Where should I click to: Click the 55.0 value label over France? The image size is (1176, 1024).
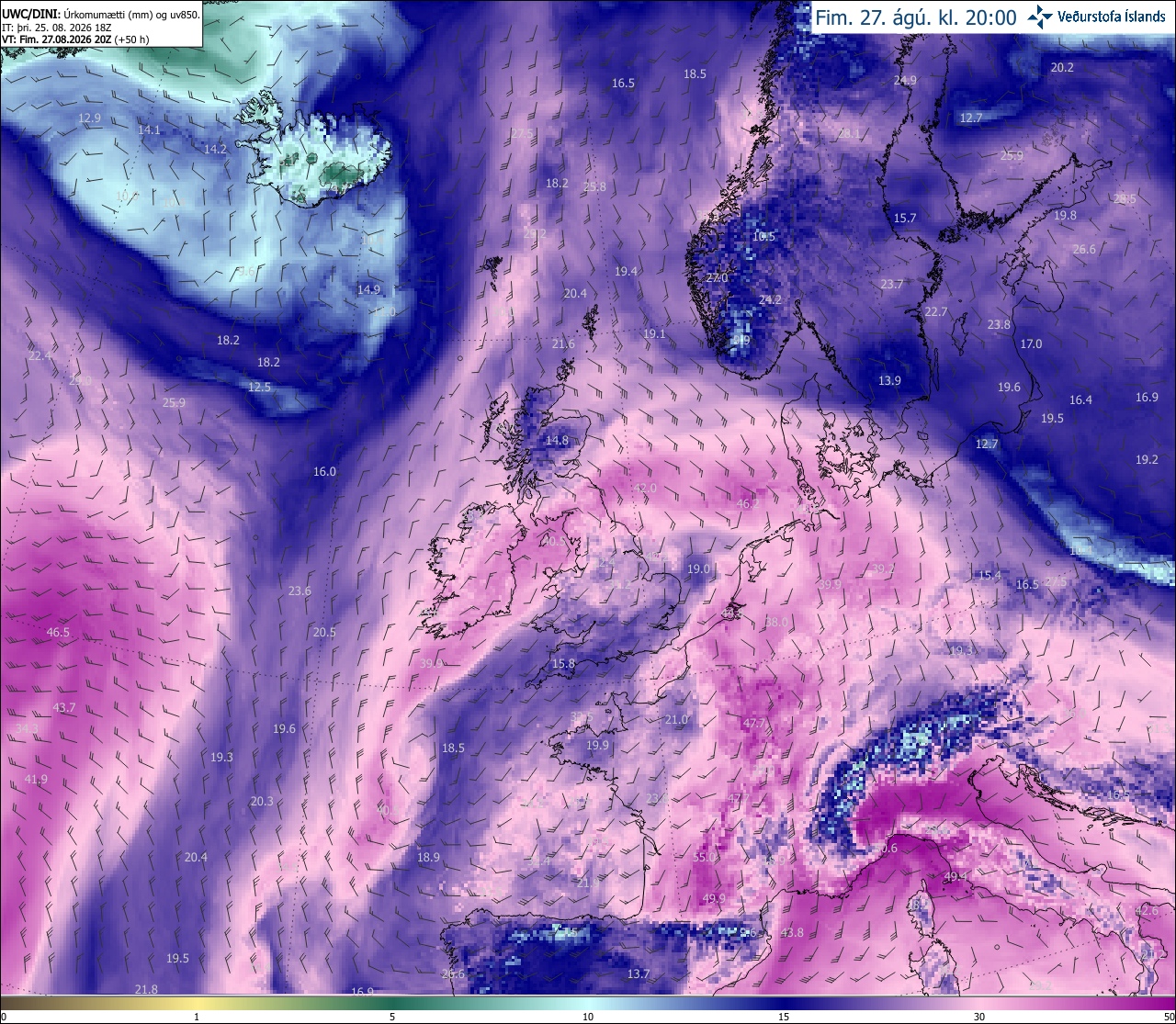click(x=705, y=857)
